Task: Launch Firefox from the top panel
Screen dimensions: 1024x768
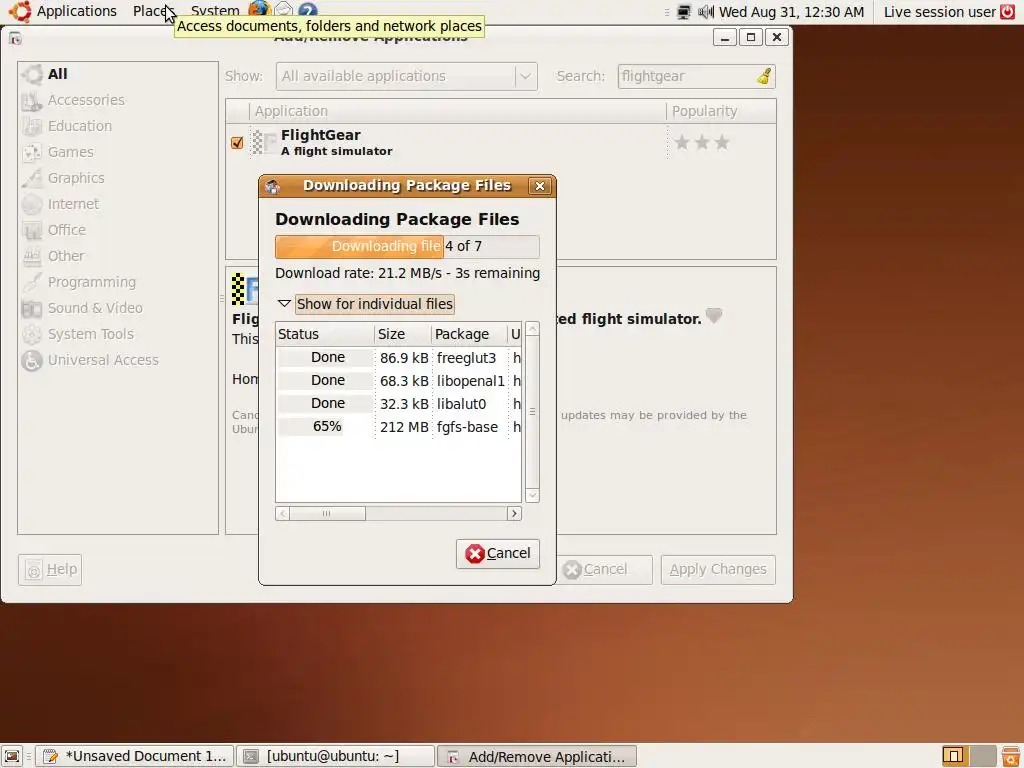Action: (259, 10)
